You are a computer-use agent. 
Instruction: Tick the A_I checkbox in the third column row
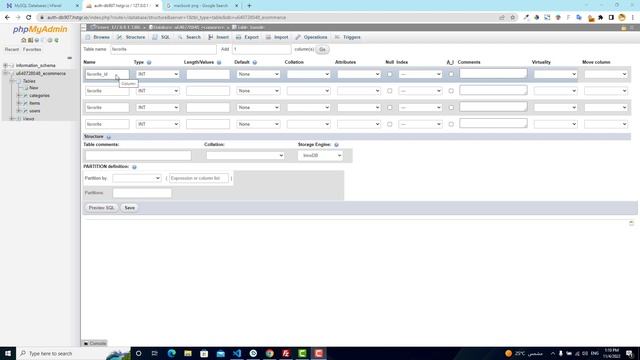[451, 107]
